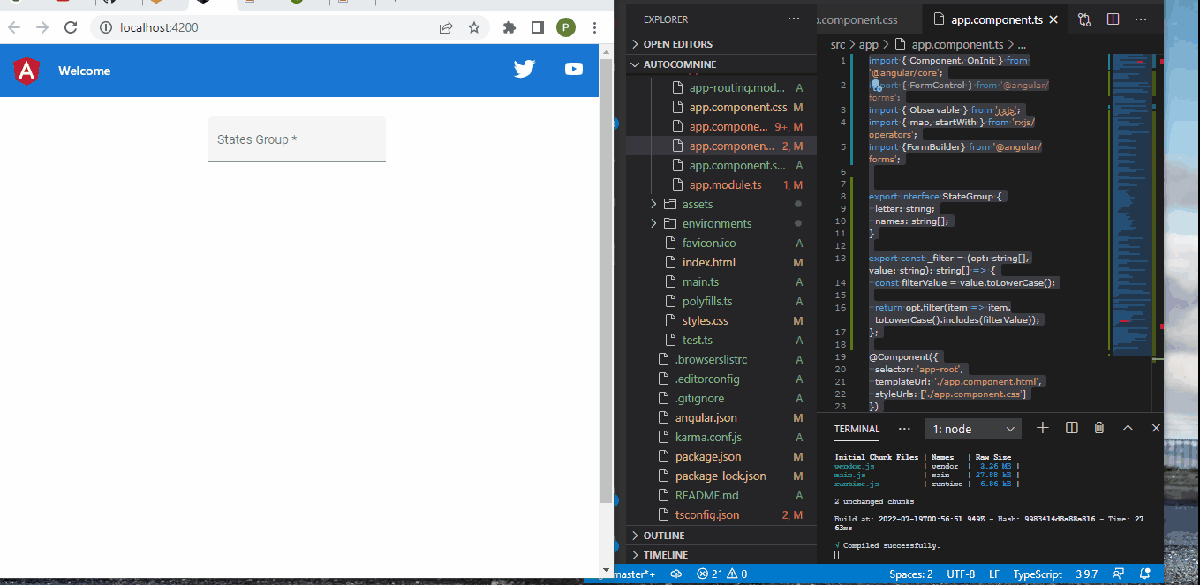This screenshot has height=585, width=1200.
Task: Open the split editor icon
Action: pos(1113,18)
